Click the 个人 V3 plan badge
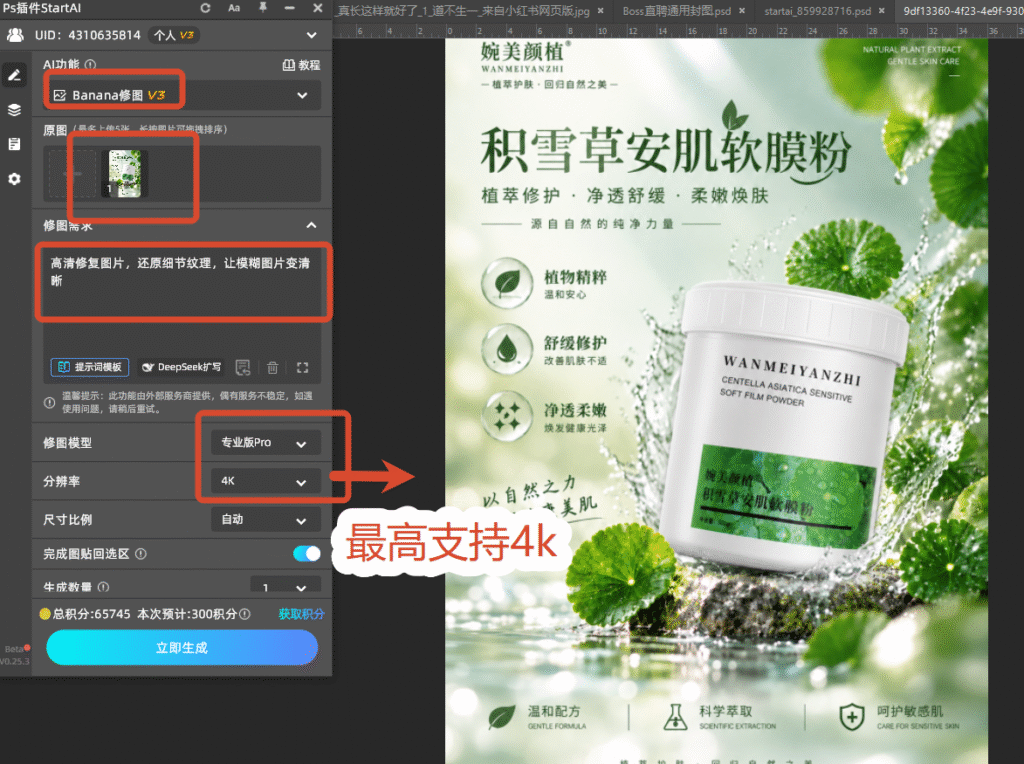Screen dimensions: 1024x764 coord(174,35)
